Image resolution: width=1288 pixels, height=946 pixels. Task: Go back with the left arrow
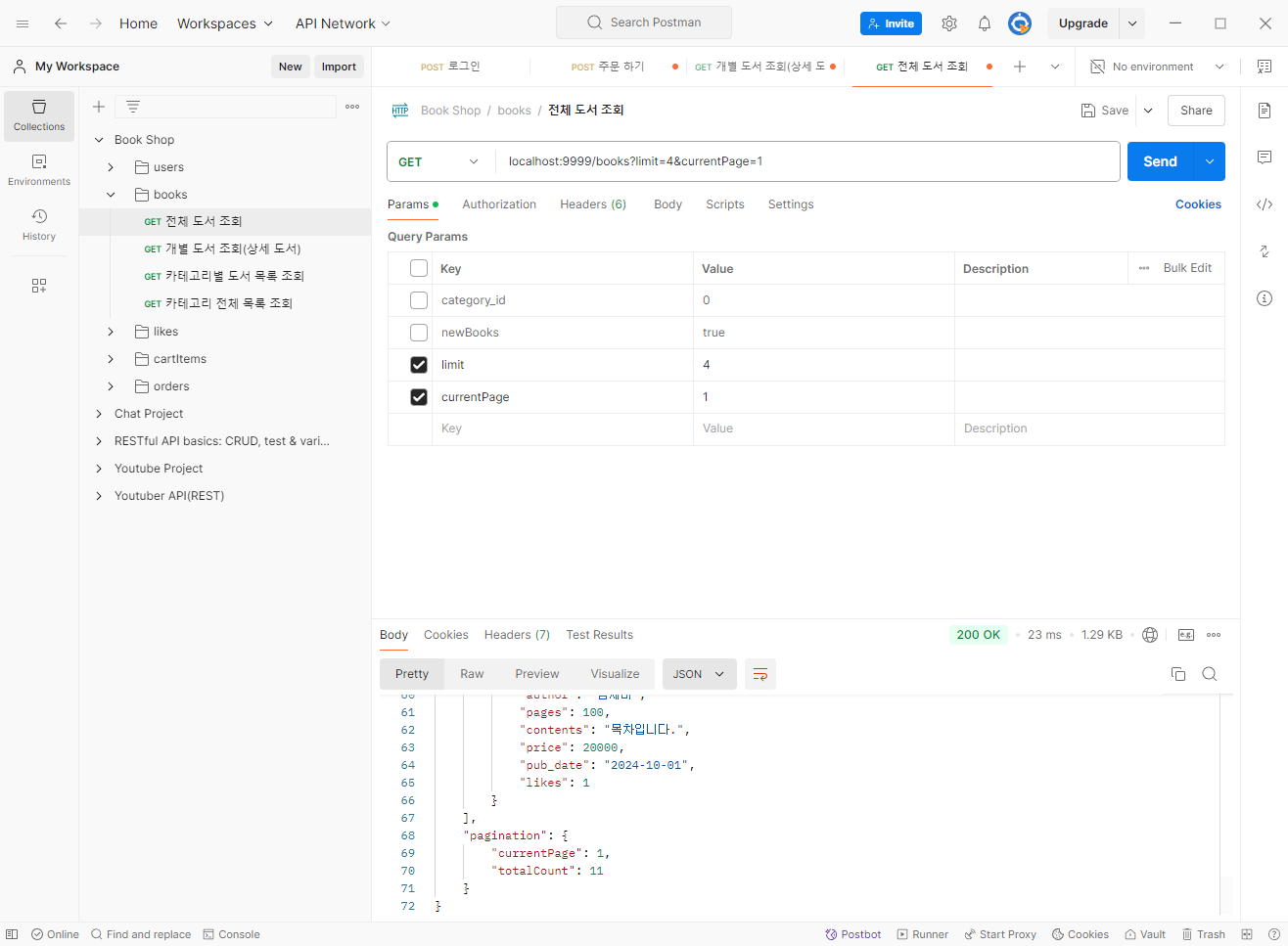pyautogui.click(x=61, y=23)
